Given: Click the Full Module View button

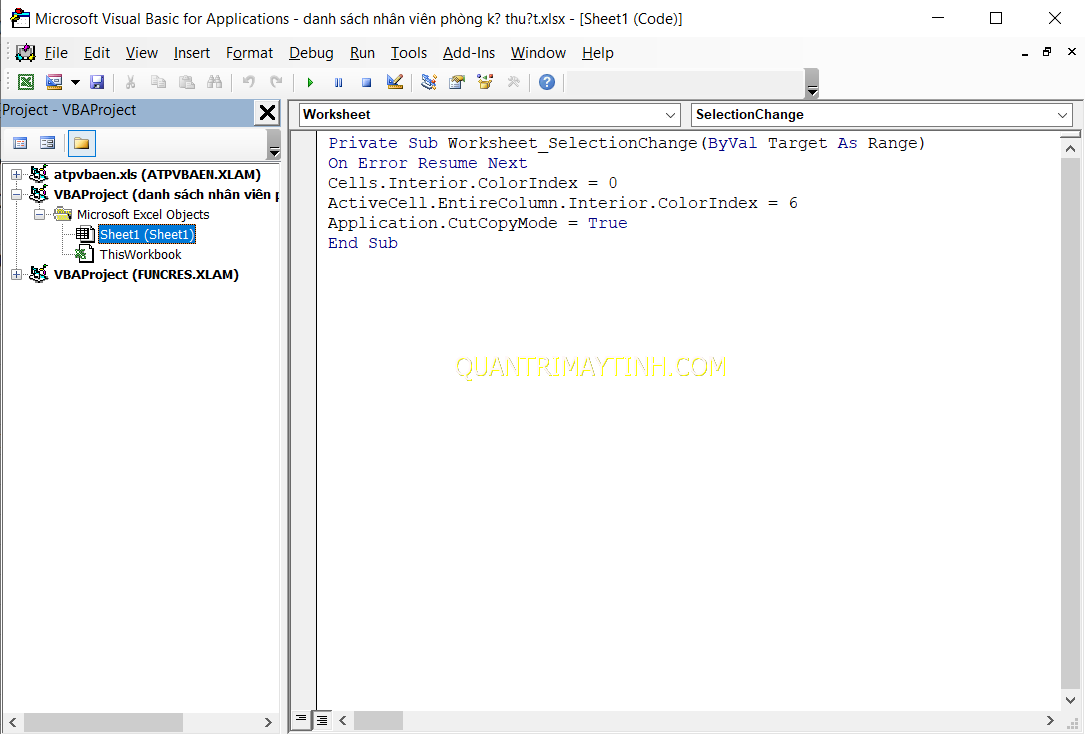Looking at the screenshot, I should click(x=322, y=720).
